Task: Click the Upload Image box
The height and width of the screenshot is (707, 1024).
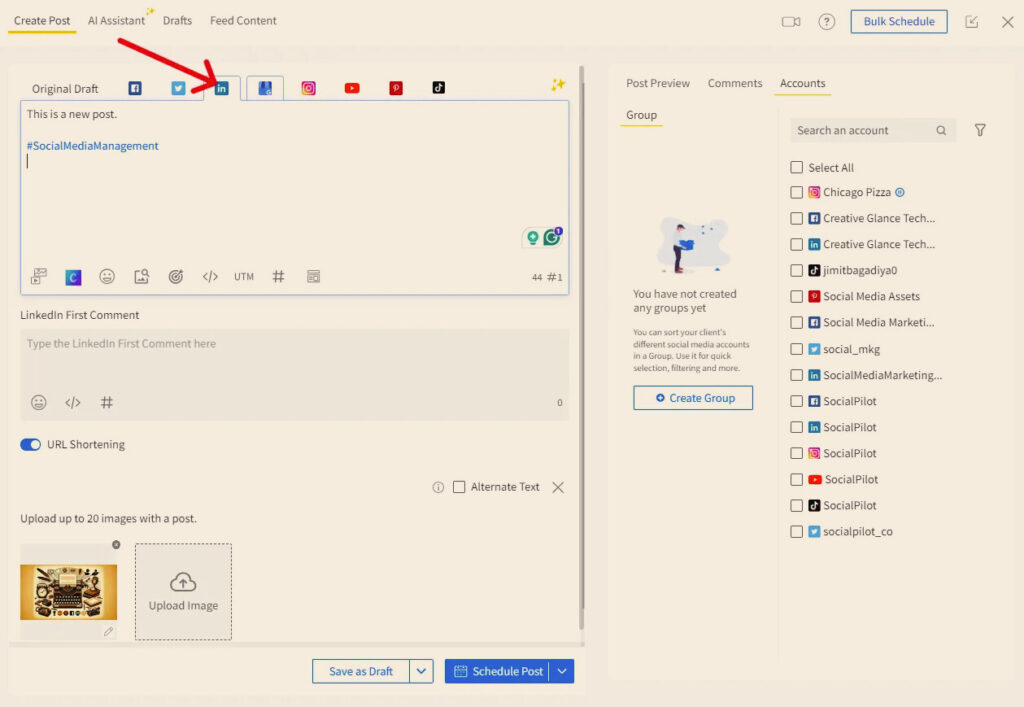Action: tap(184, 591)
